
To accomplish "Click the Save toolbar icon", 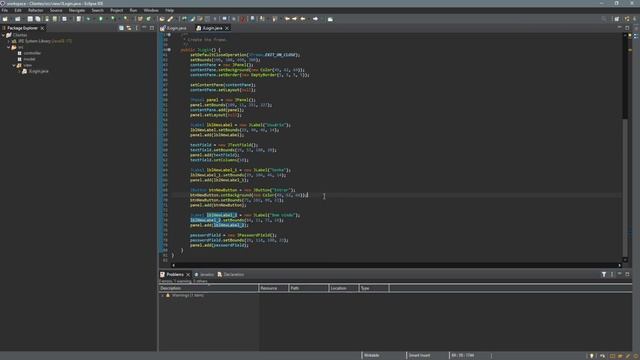I will tap(30, 19).
